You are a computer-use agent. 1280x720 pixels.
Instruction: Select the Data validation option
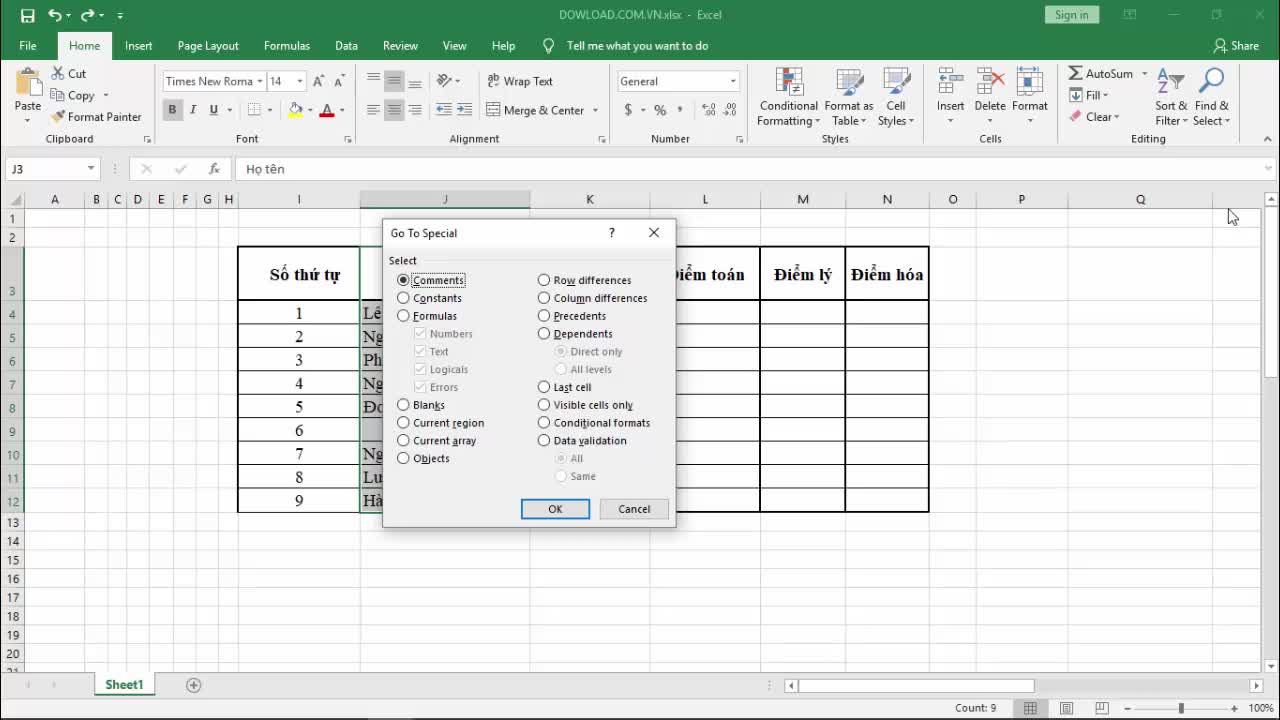[583, 440]
